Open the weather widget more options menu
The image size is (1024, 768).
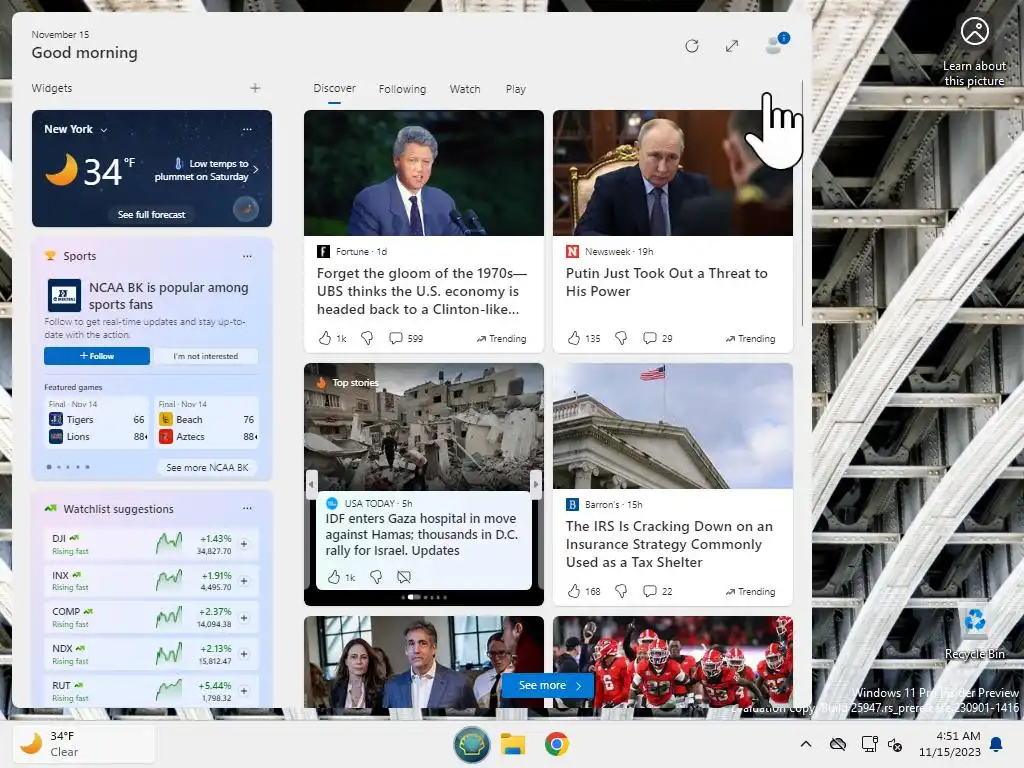pyautogui.click(x=248, y=129)
